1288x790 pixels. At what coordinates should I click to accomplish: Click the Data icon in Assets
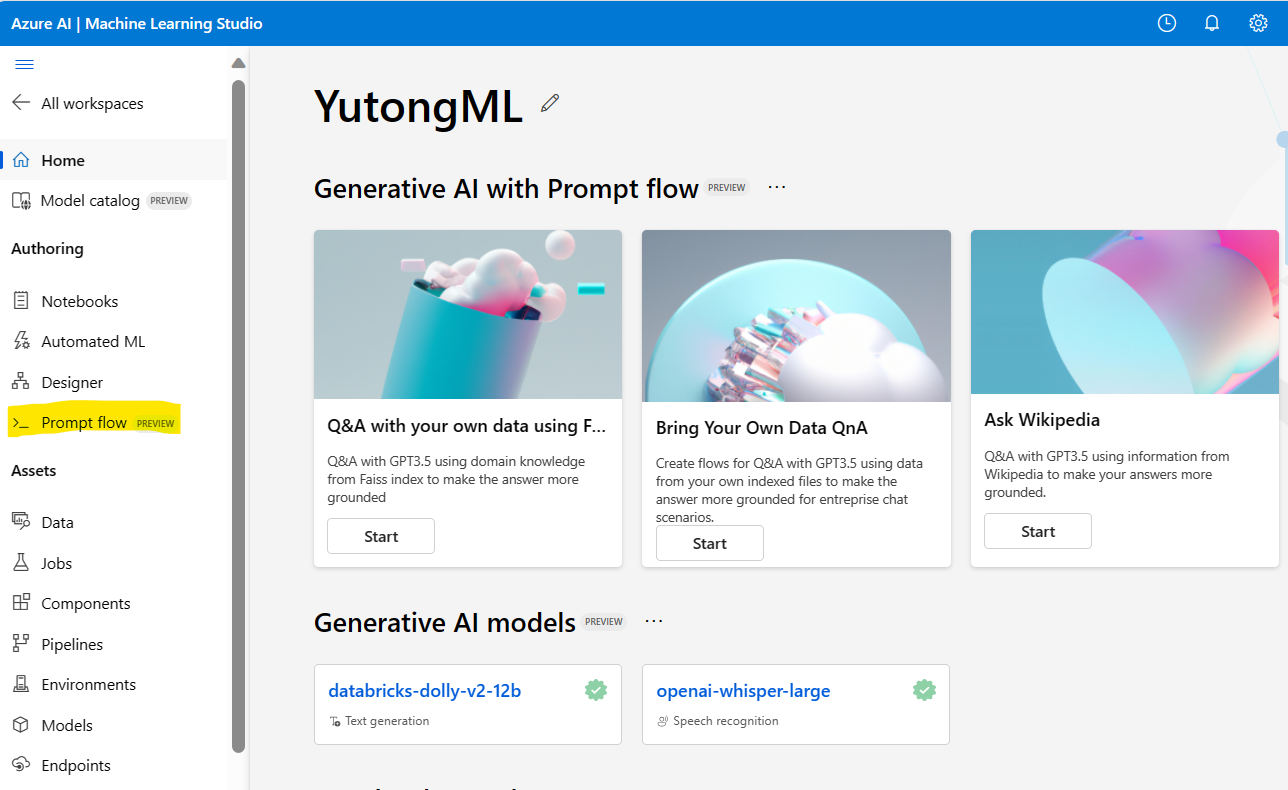[x=21, y=522]
